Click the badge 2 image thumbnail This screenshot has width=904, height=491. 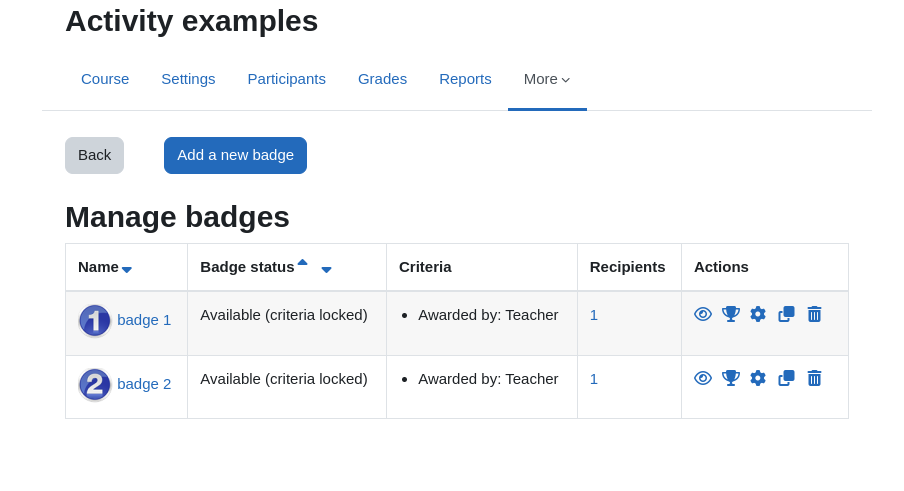pyautogui.click(x=95, y=384)
